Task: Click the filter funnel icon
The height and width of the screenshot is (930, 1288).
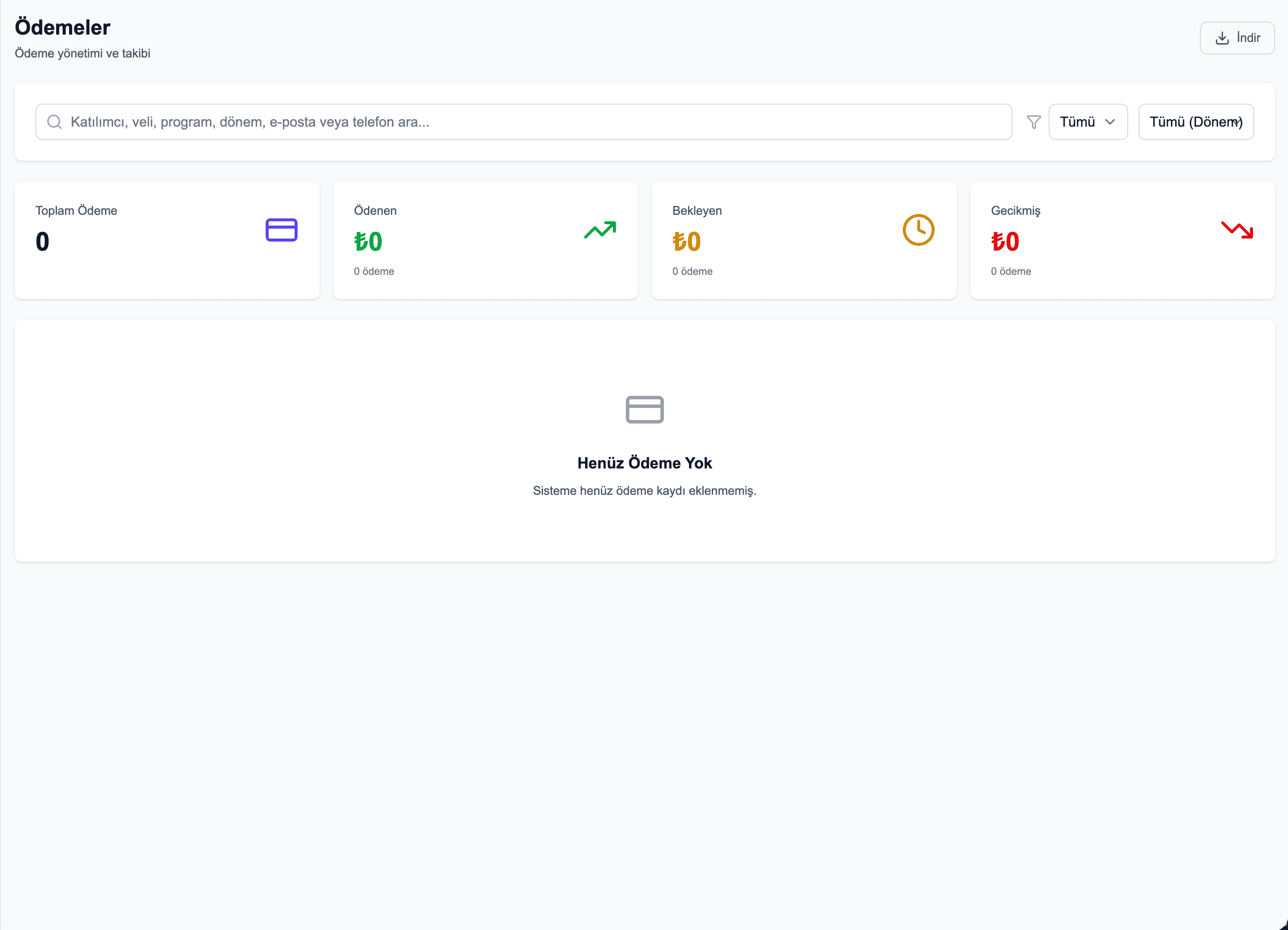Action: (1034, 122)
